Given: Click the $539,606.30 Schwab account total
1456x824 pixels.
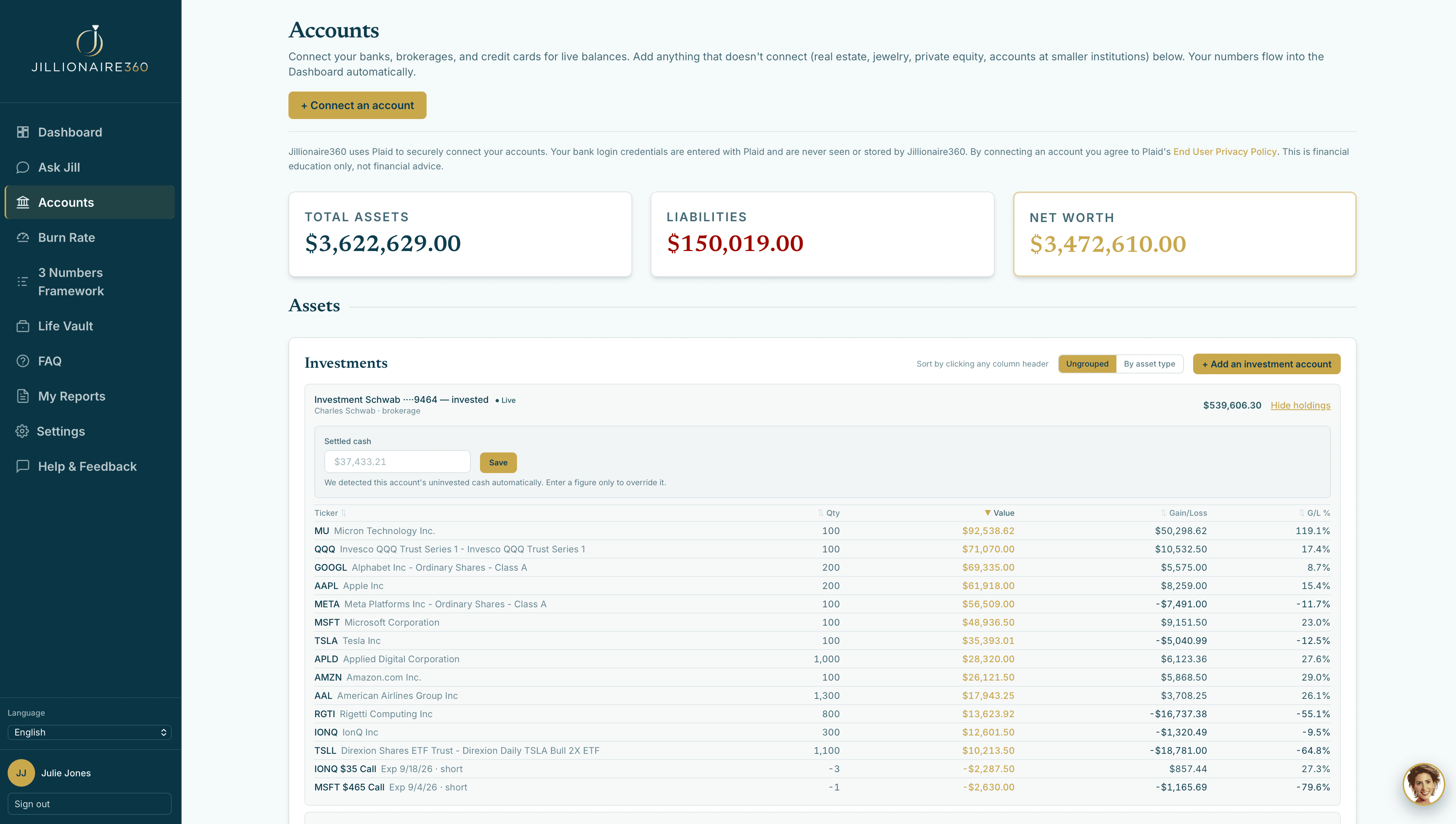Looking at the screenshot, I should (x=1232, y=405).
